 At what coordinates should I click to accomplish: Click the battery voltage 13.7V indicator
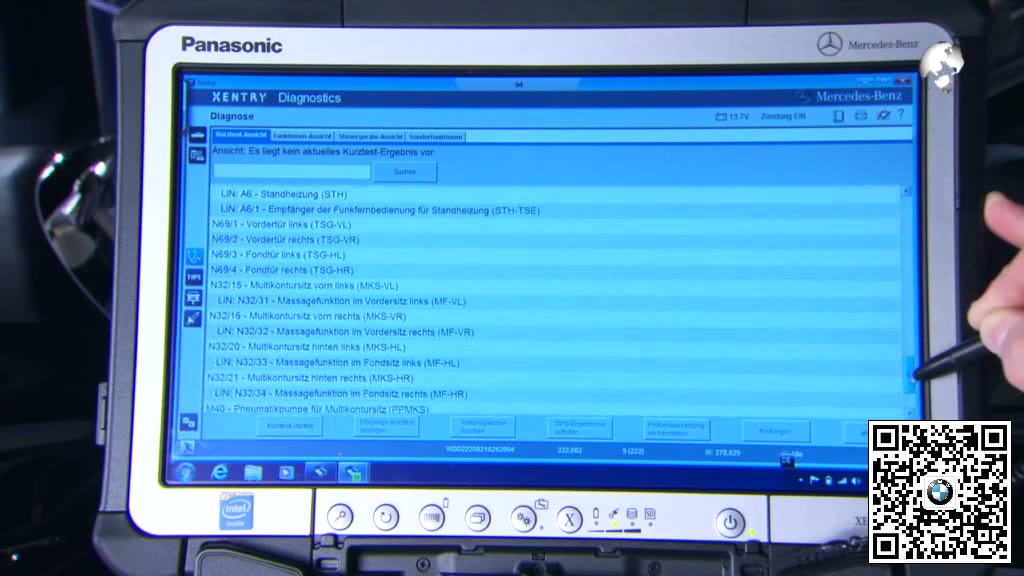pyautogui.click(x=732, y=116)
